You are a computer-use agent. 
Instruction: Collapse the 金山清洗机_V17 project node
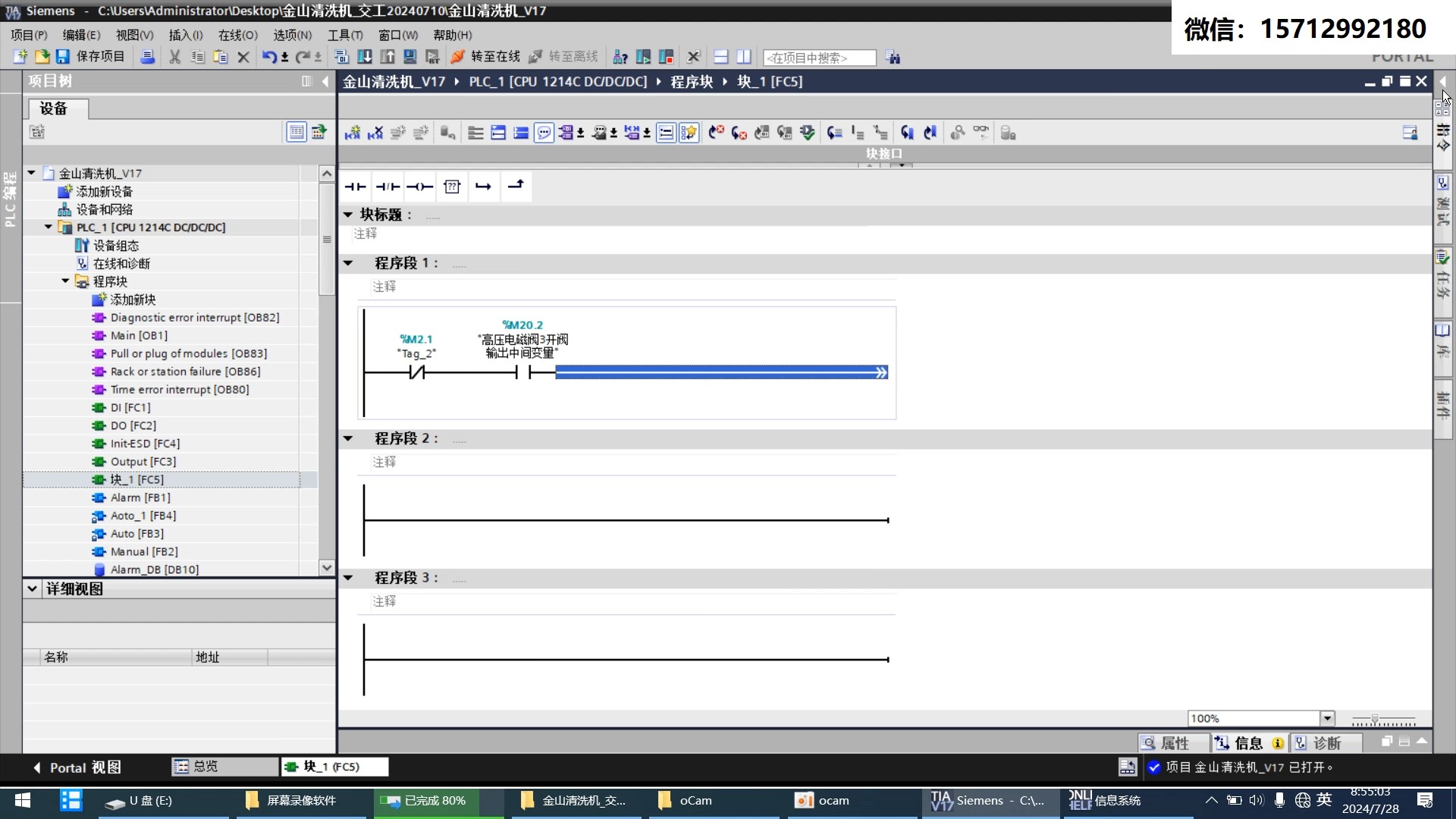tap(32, 173)
